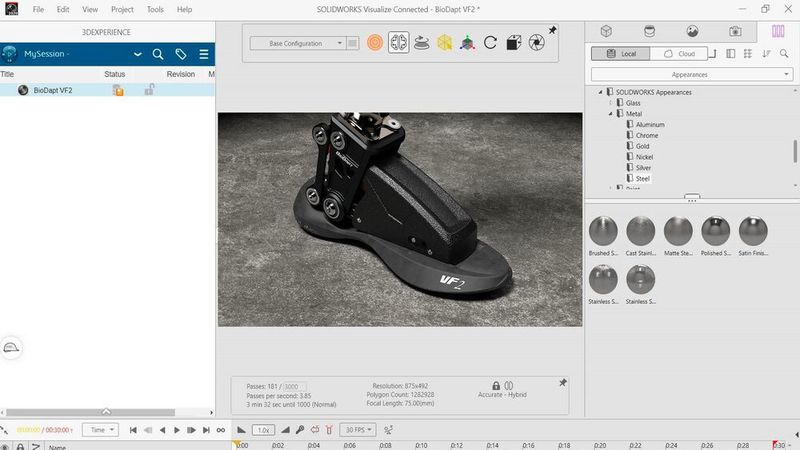The width and height of the screenshot is (800, 450).
Task: Switch to the Models cube tab
Action: pos(606,31)
